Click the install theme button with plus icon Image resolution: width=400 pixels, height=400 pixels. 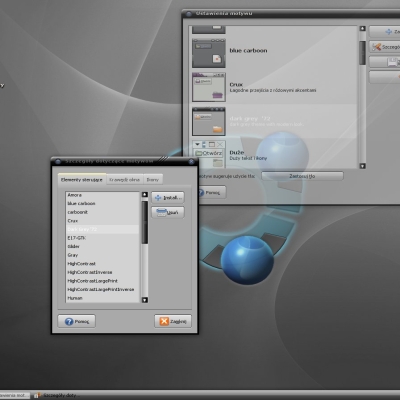click(x=385, y=32)
